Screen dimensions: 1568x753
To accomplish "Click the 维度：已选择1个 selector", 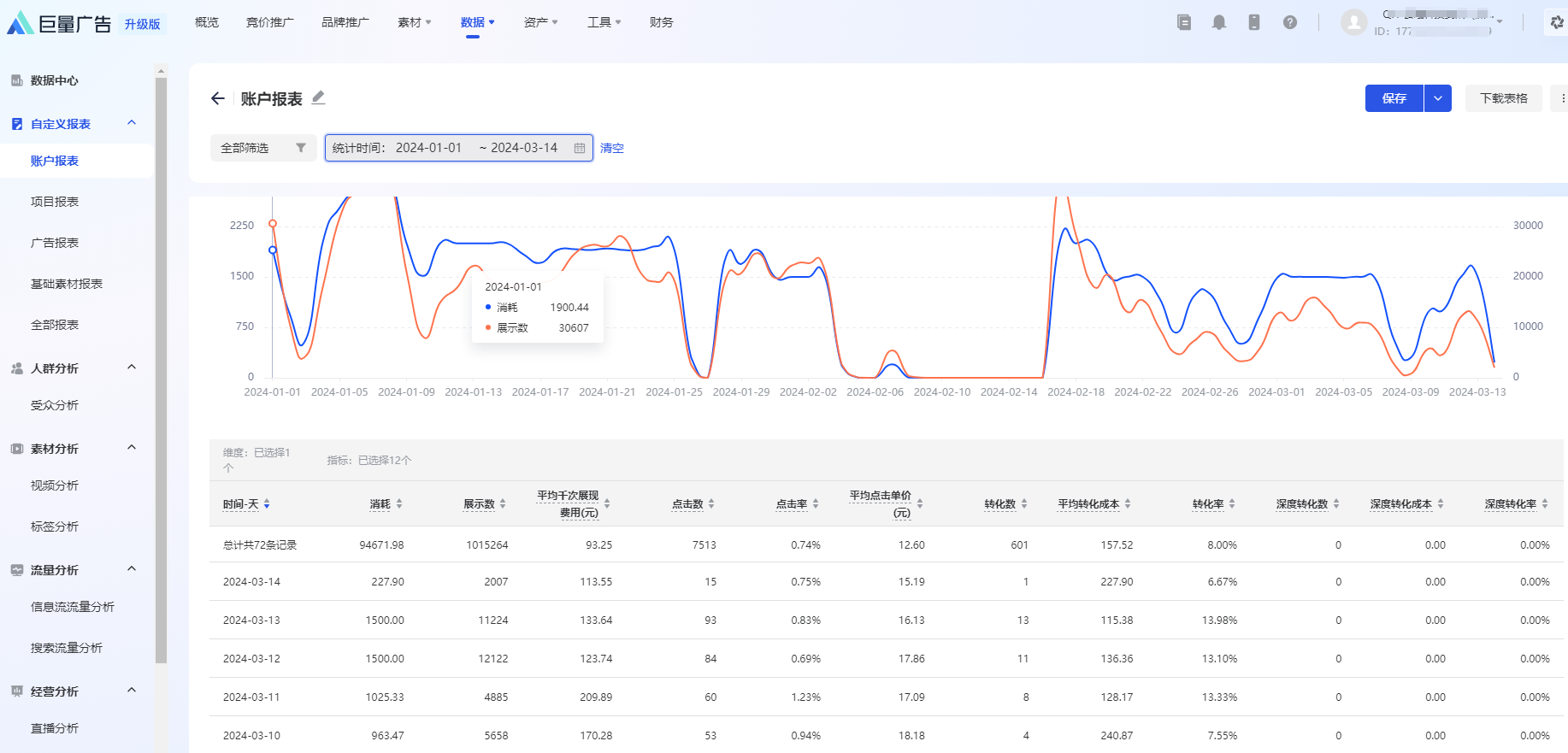I will [257, 460].
